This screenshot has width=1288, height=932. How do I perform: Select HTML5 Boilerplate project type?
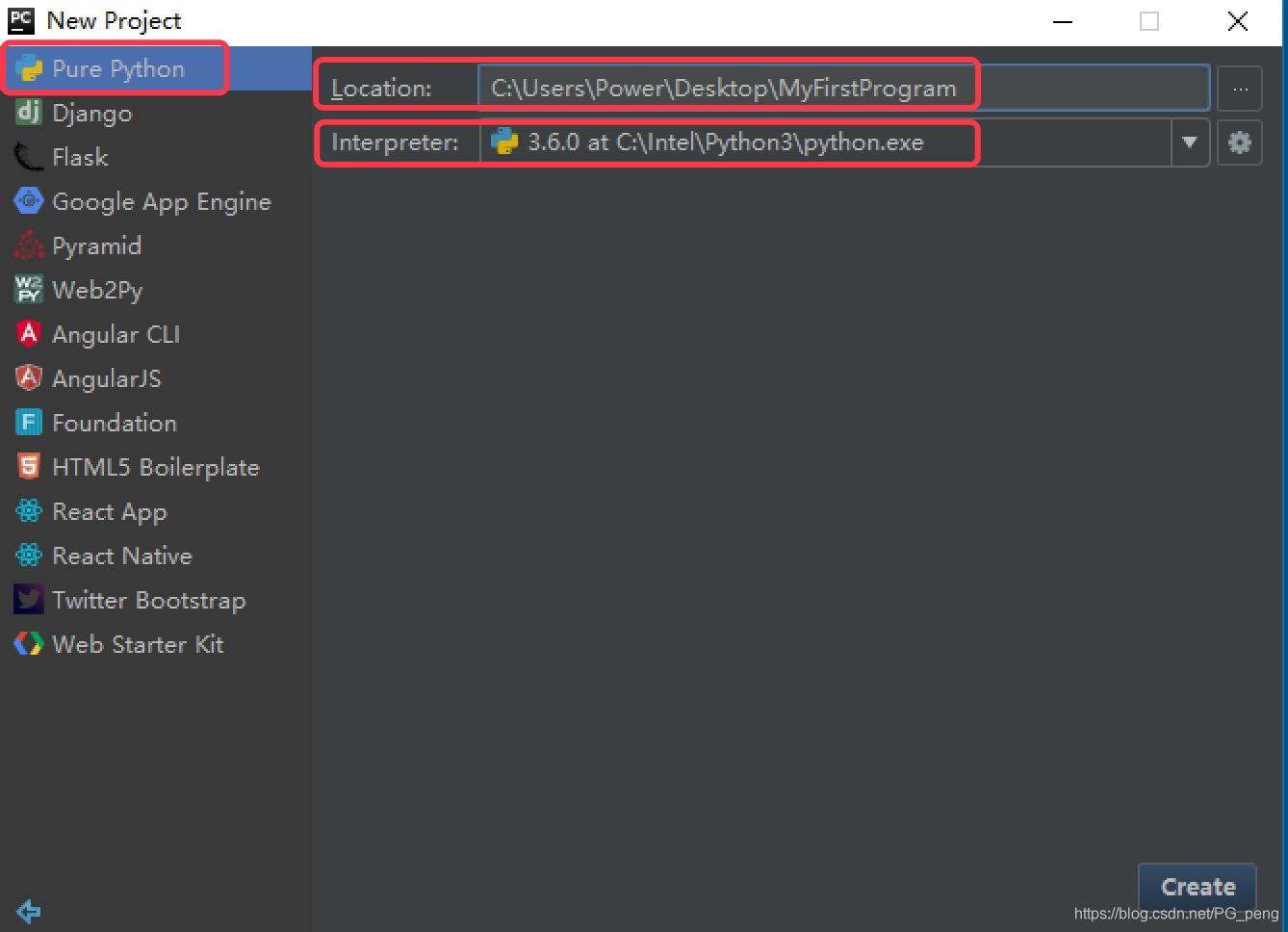tap(156, 467)
